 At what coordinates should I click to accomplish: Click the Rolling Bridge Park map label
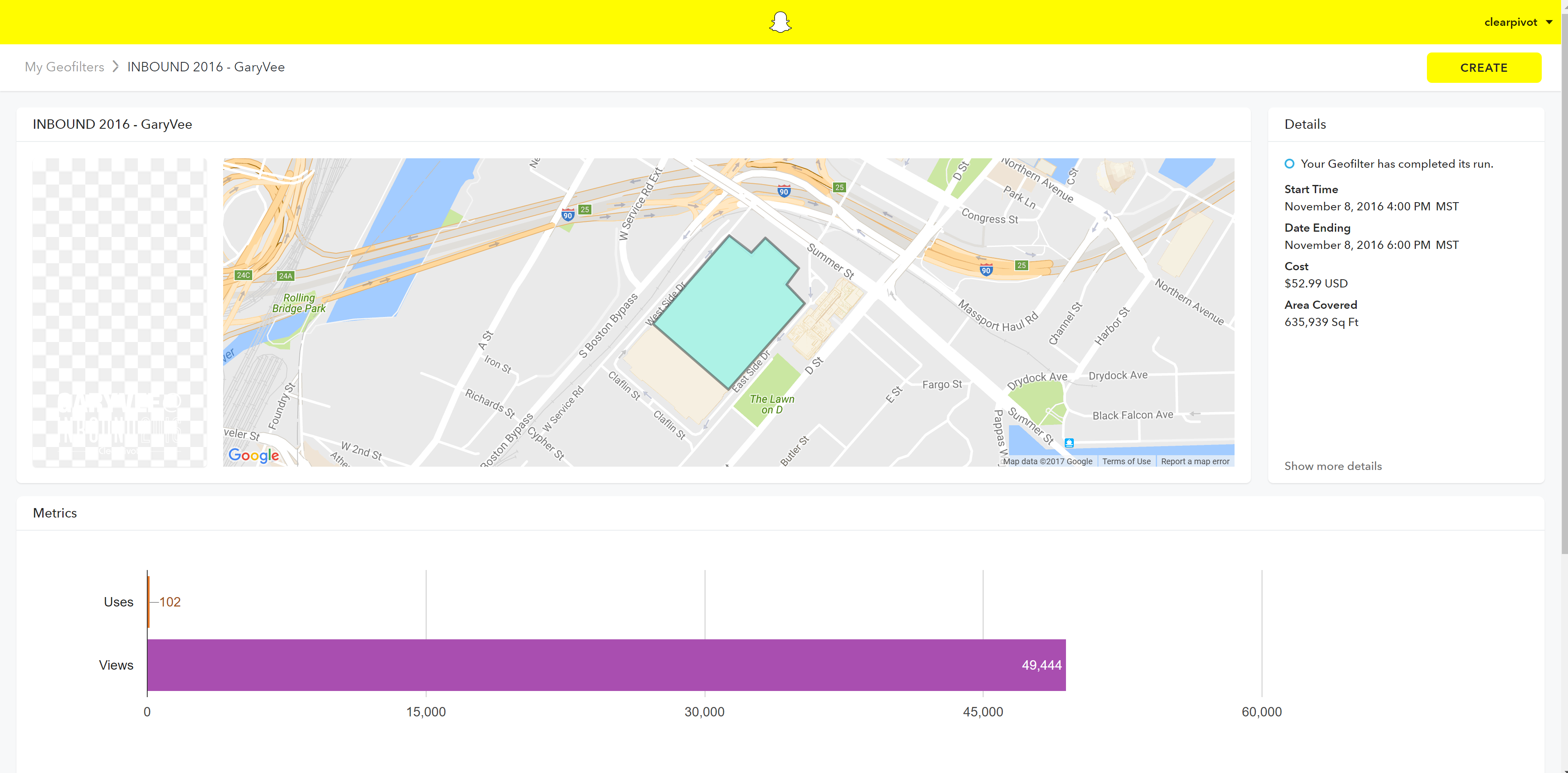[x=299, y=303]
